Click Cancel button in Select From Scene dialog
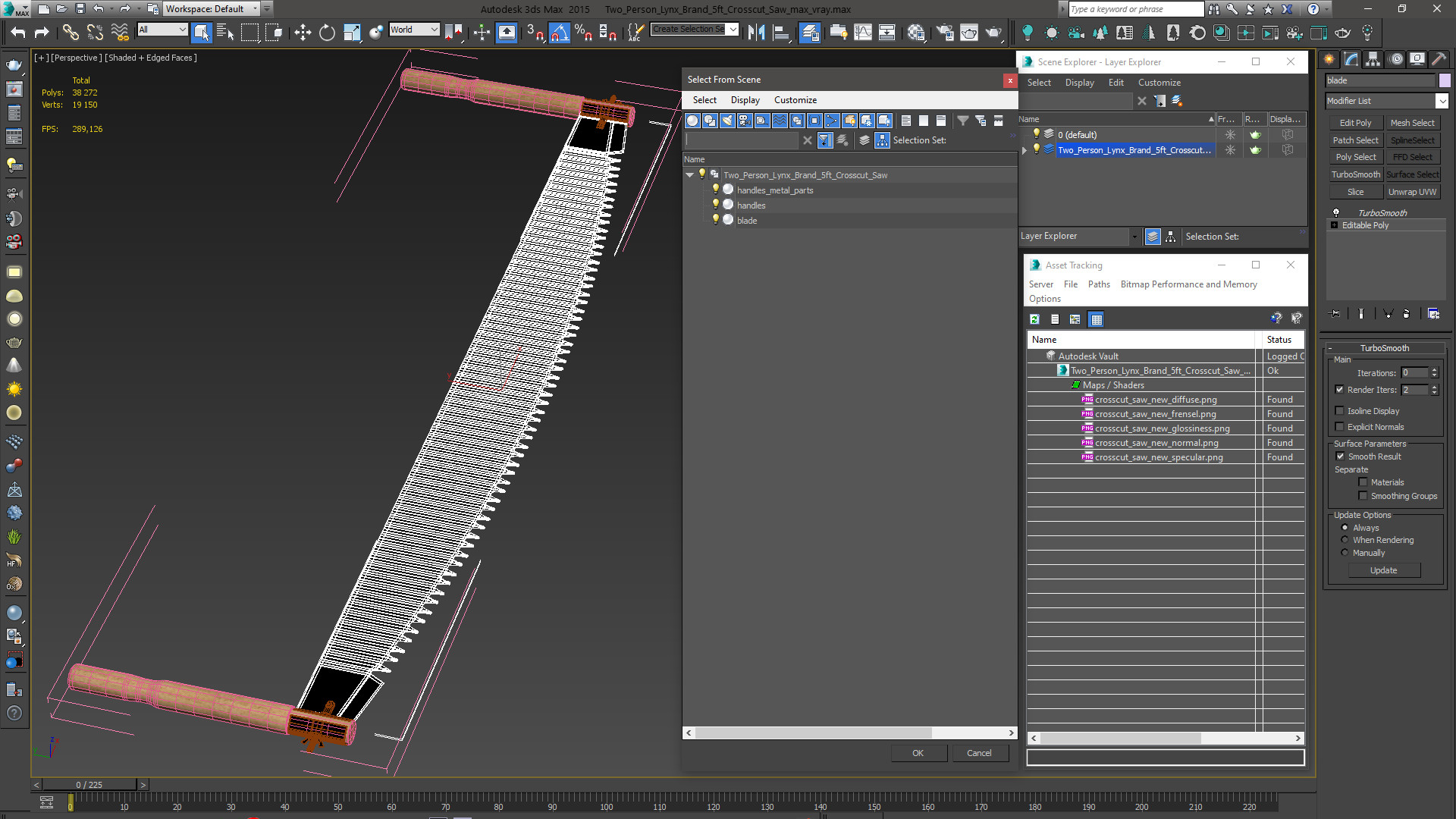The width and height of the screenshot is (1456, 819). coord(979,752)
